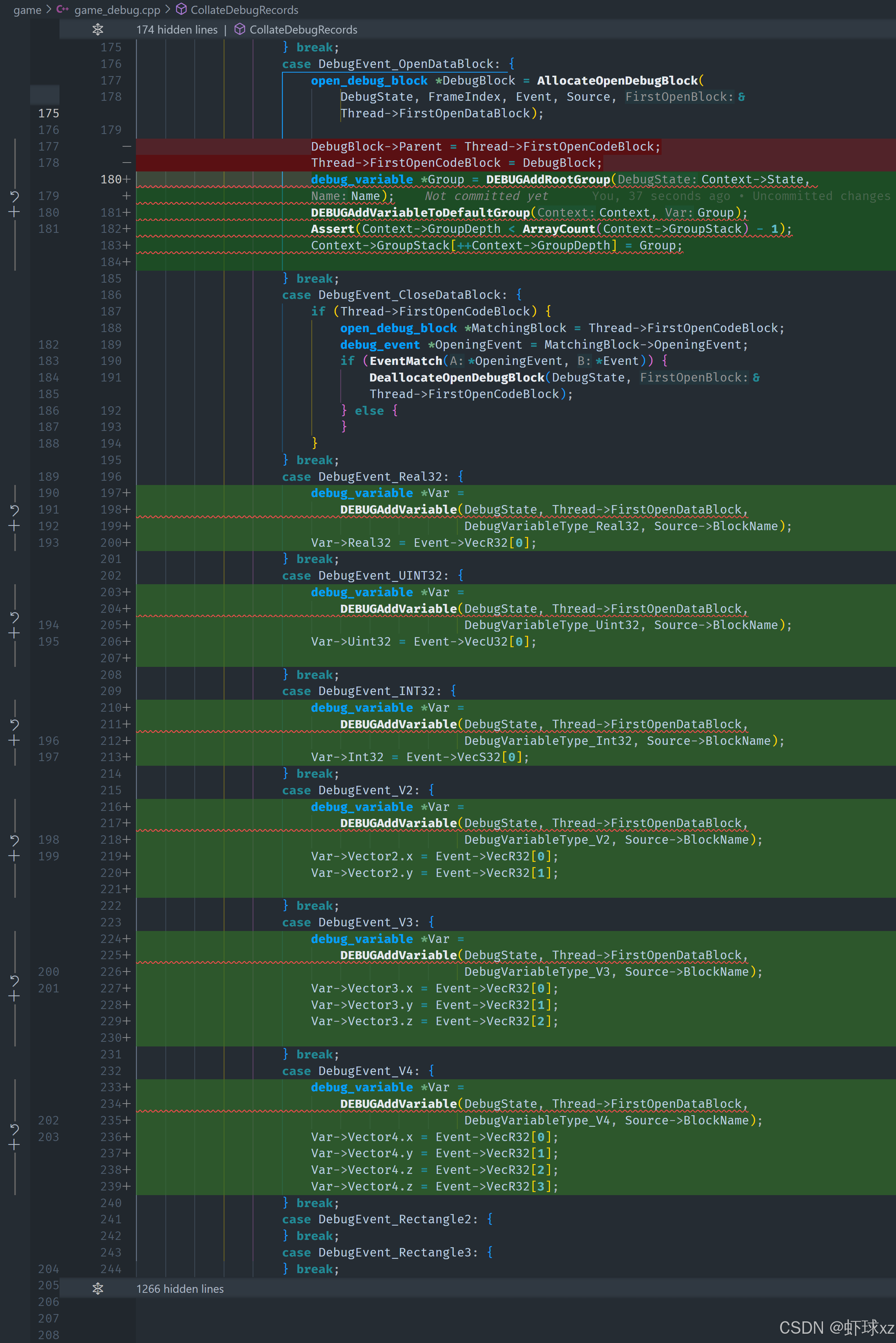Click the 'Uncommitted changes' blame annotation
Image resolution: width=896 pixels, height=1343 pixels.
click(x=821, y=196)
